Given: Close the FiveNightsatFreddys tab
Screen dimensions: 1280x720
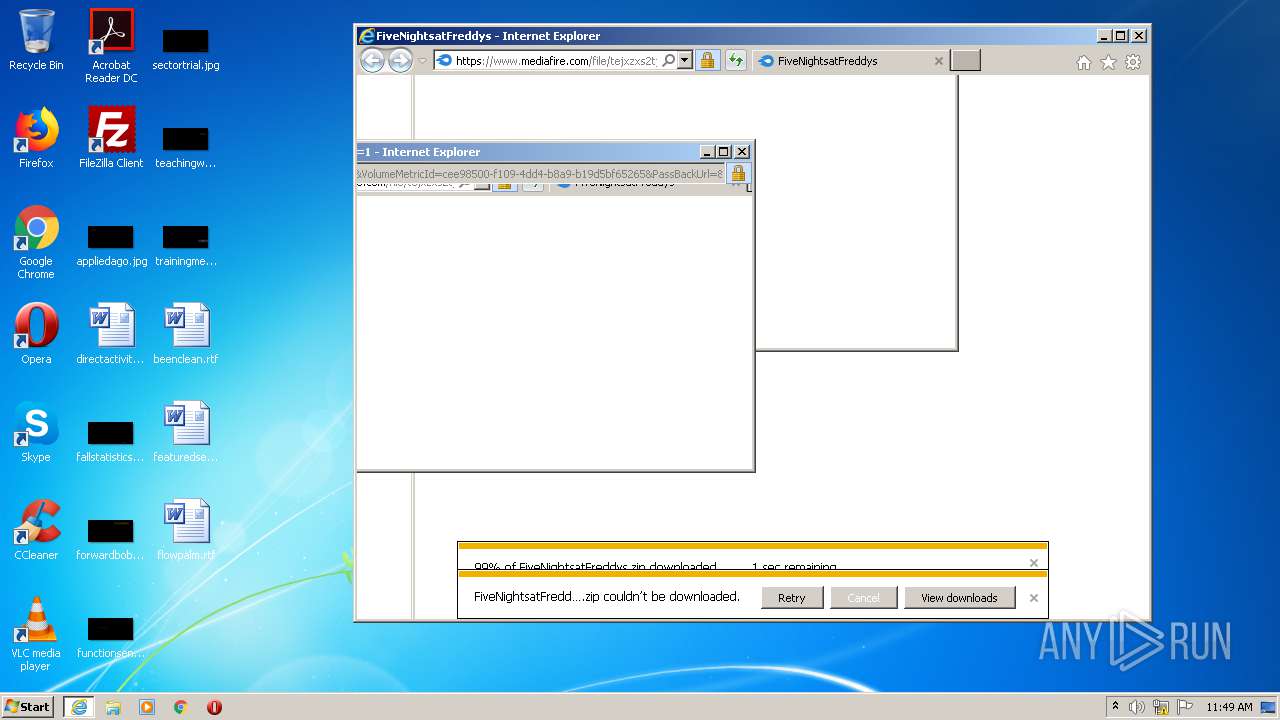Looking at the screenshot, I should (x=938, y=61).
